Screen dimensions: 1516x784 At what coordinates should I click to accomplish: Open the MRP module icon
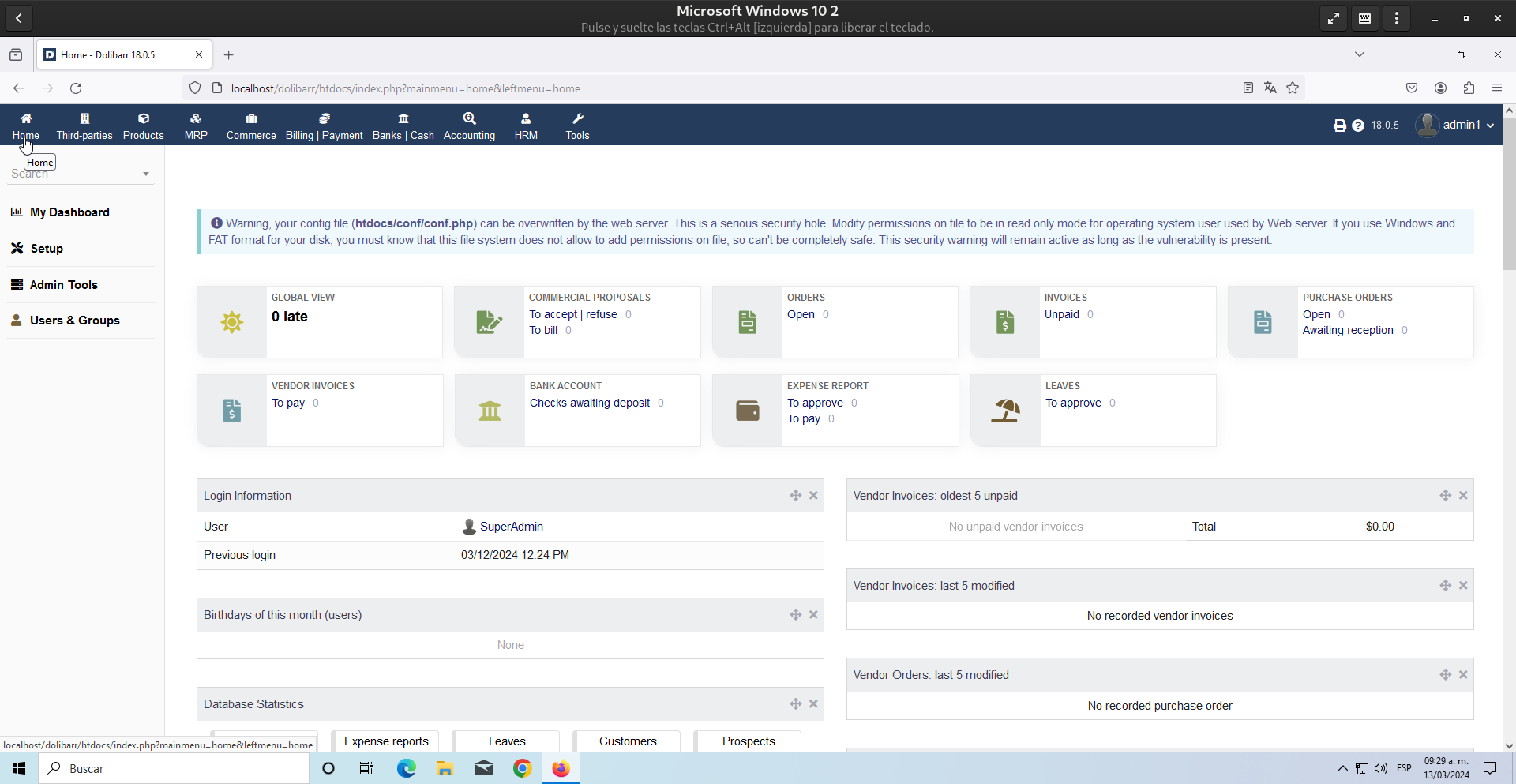tap(196, 119)
